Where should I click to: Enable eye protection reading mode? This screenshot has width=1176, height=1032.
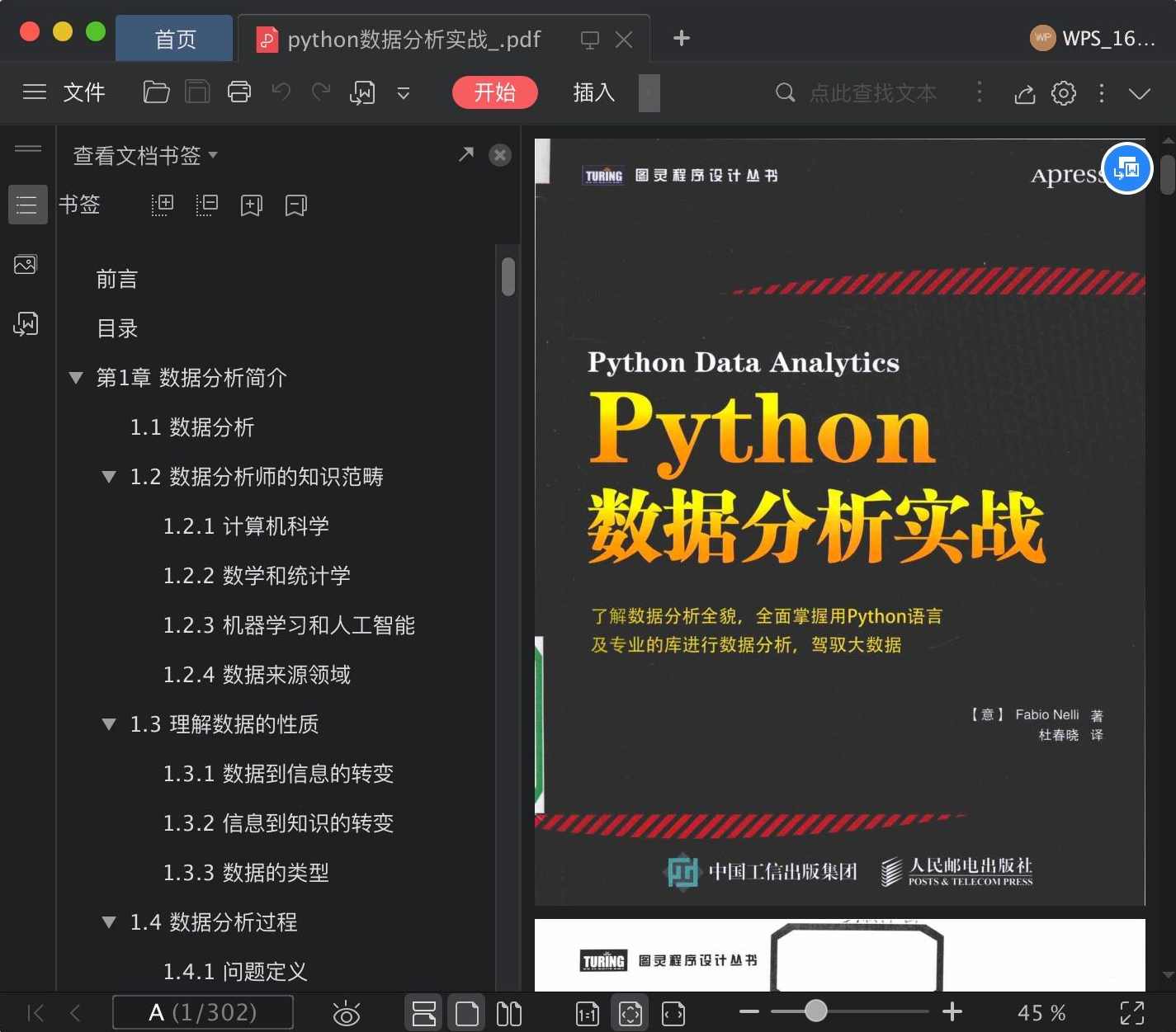[x=347, y=1012]
